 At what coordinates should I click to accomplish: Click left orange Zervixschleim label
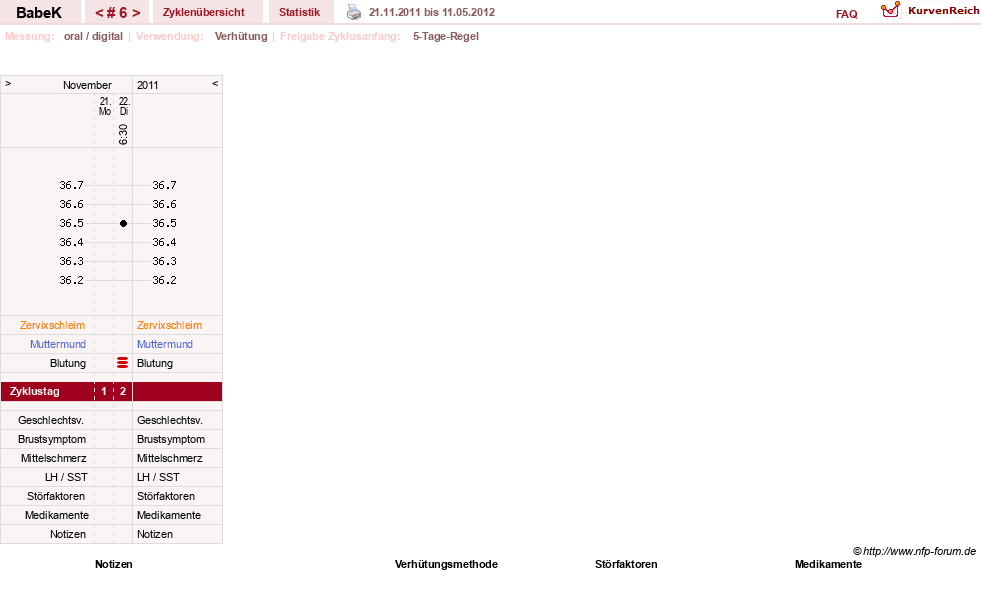pos(52,325)
